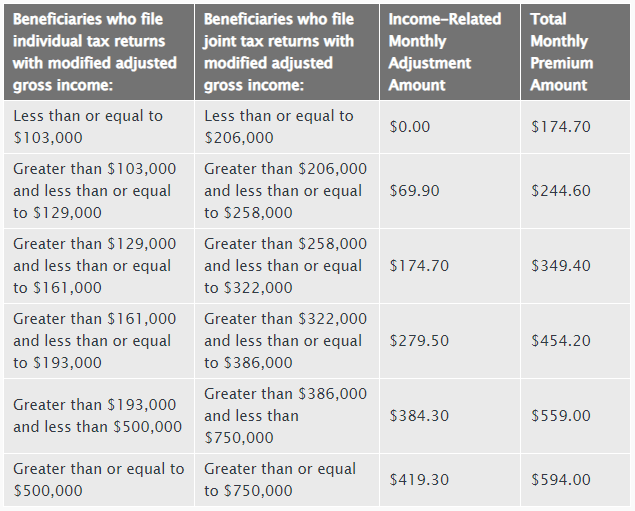Viewport: 635px width, 511px height.
Task: Click the joint 'Less than or equal to $206,000' cell
Action: tap(287, 127)
